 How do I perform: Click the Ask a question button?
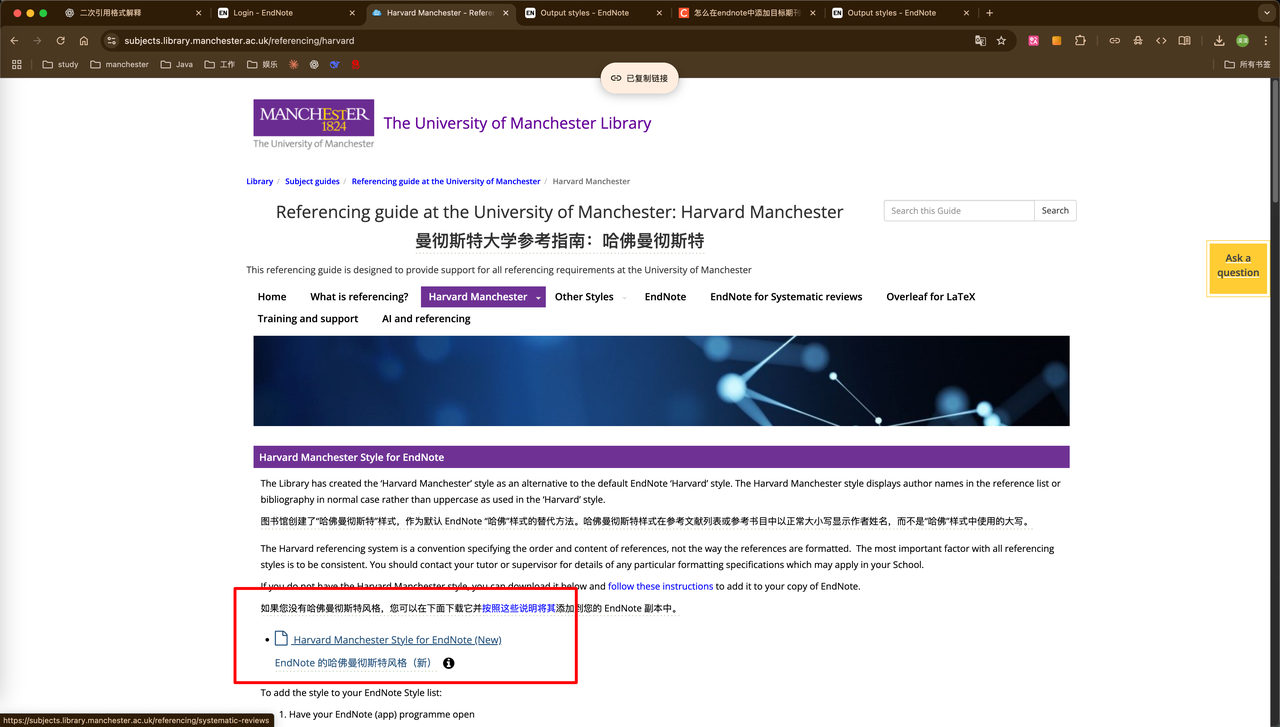tap(1238, 268)
